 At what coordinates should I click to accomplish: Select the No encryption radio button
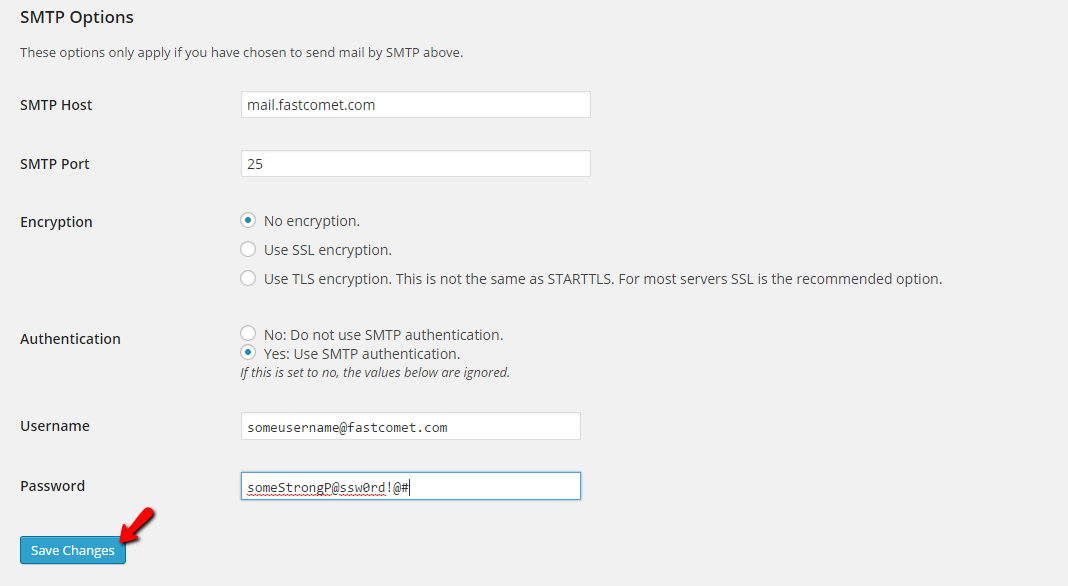(x=247, y=221)
